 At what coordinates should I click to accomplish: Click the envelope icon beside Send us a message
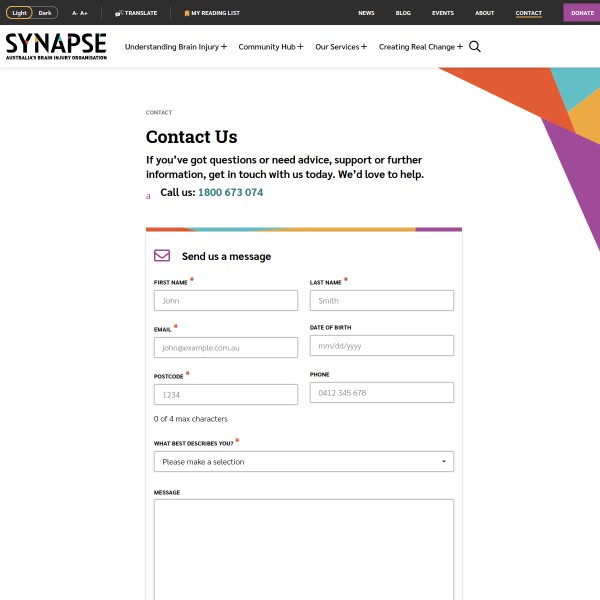point(162,256)
